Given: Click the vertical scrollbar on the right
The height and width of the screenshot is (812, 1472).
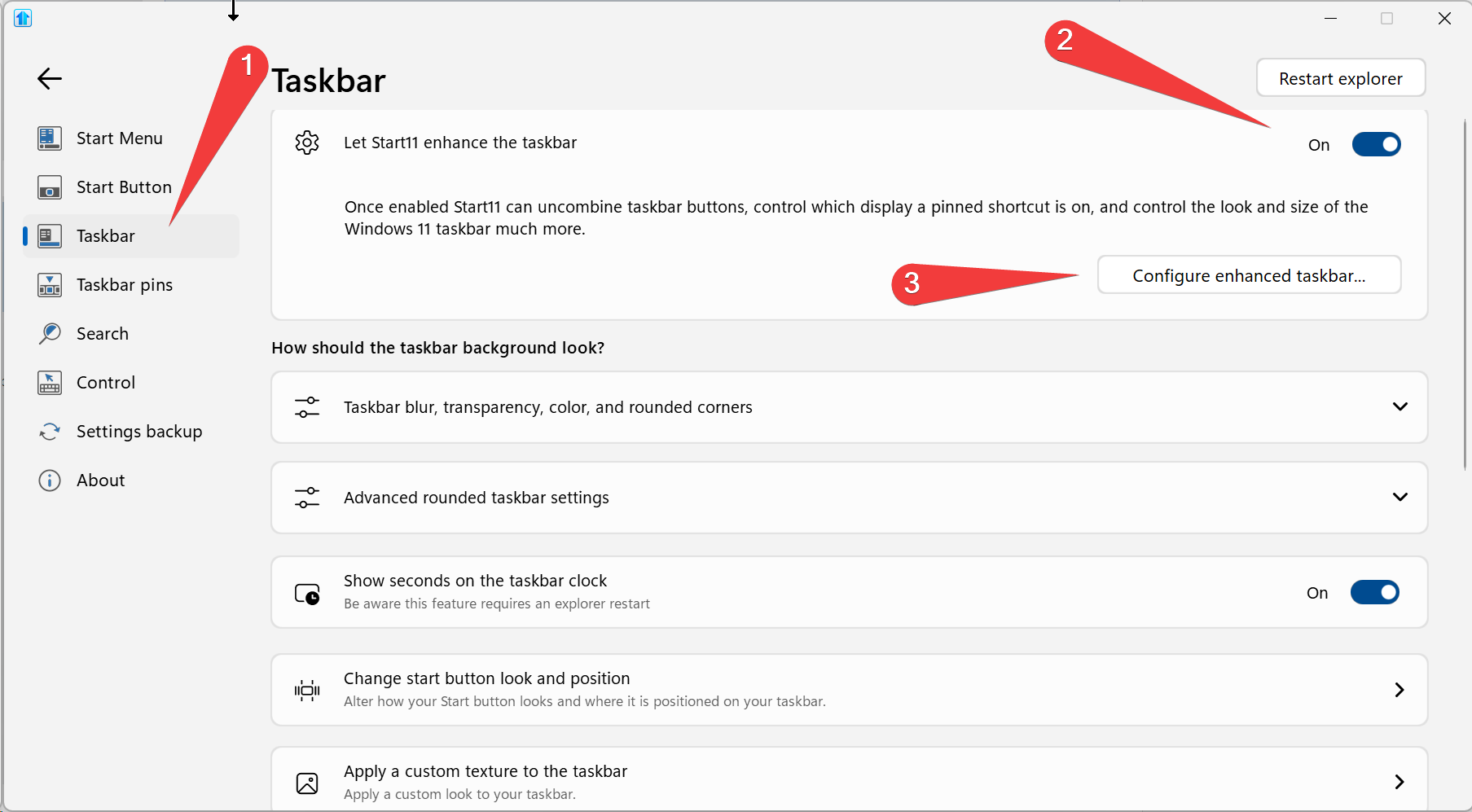Looking at the screenshot, I should tap(1465, 293).
